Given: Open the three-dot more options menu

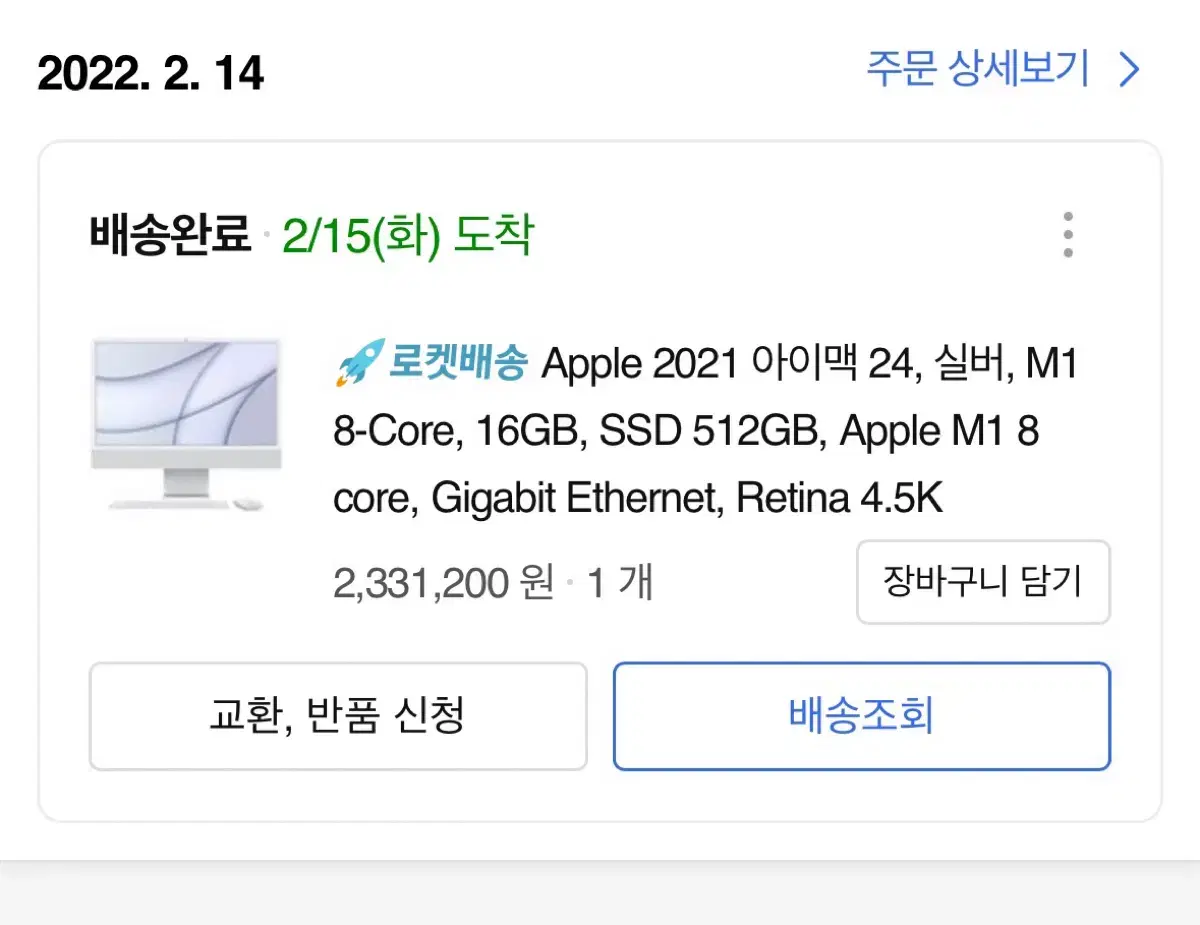Looking at the screenshot, I should click(x=1068, y=235).
